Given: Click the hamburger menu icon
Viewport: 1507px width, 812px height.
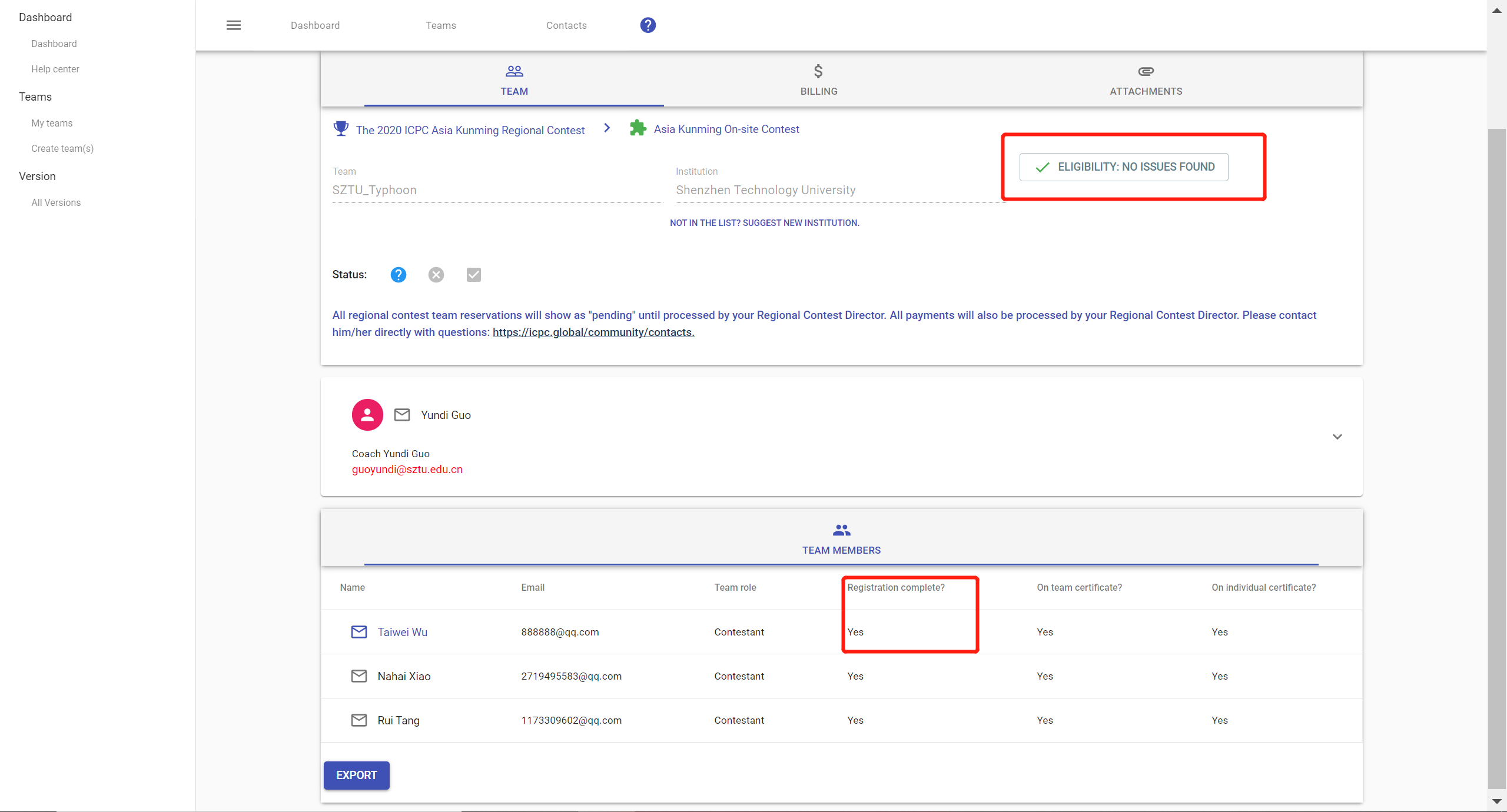Looking at the screenshot, I should [234, 25].
